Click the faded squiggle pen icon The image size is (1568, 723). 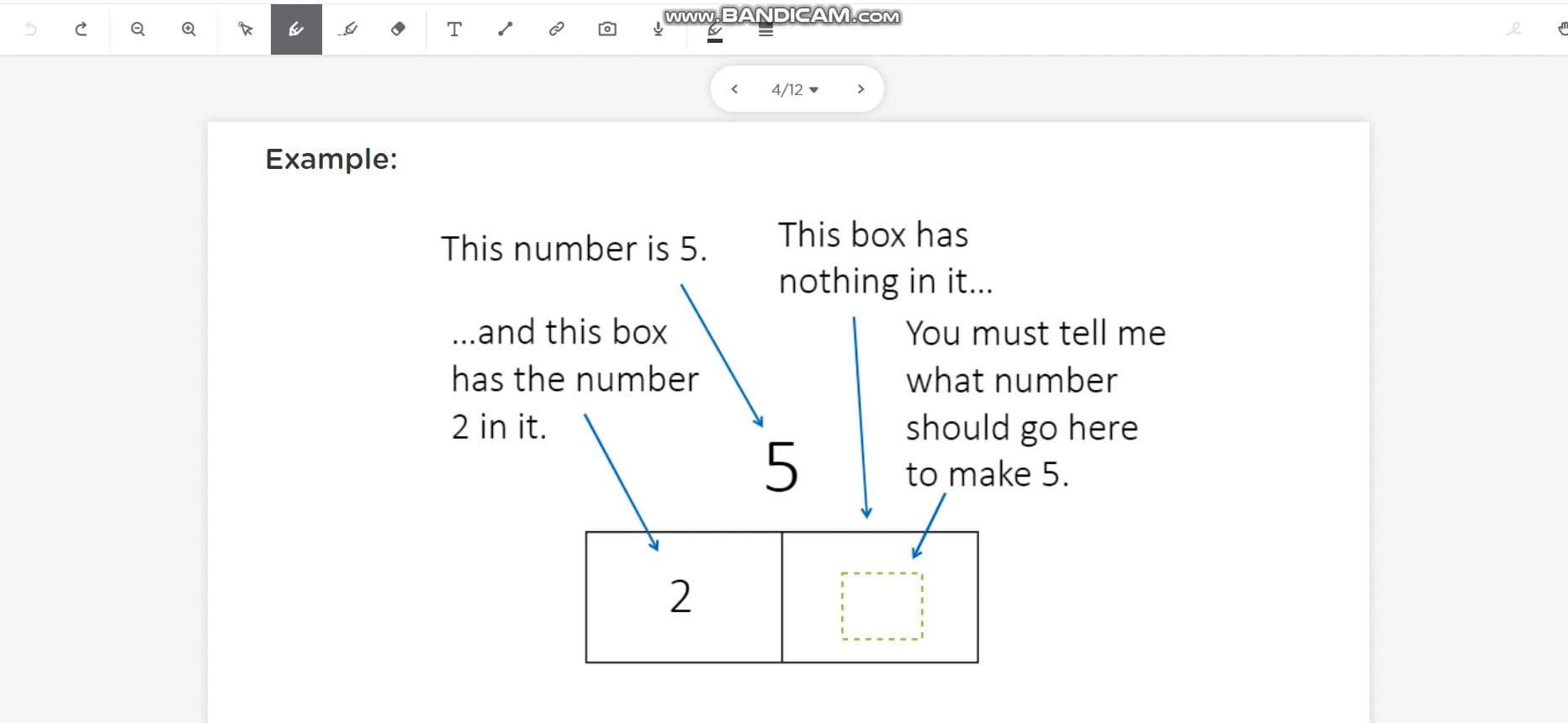1513,29
